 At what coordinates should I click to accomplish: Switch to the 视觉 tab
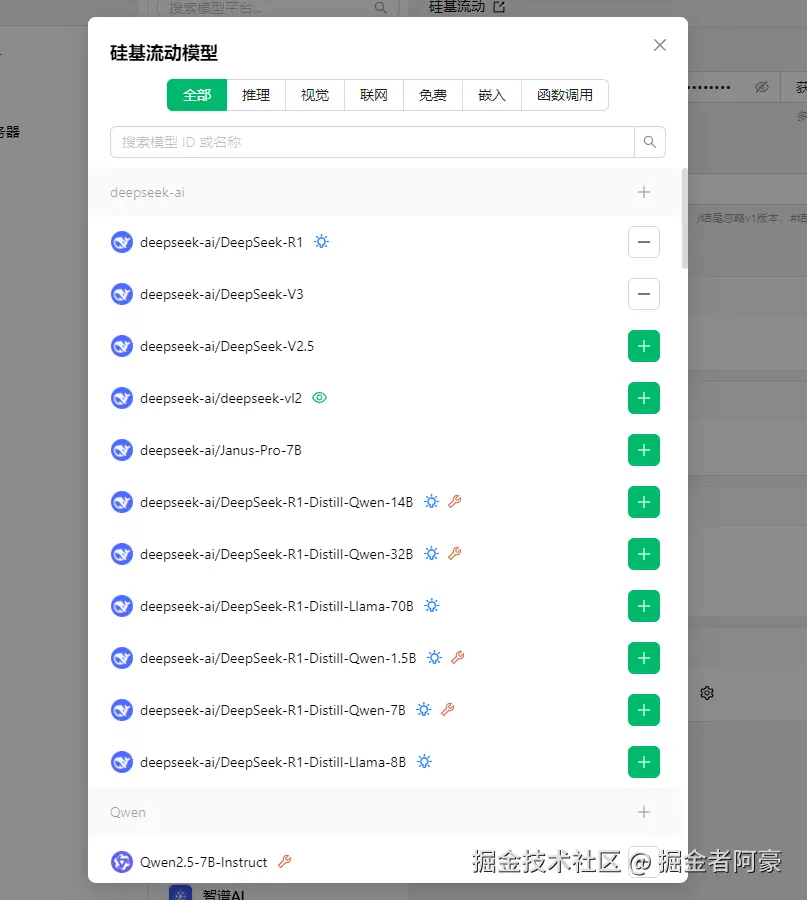click(x=315, y=95)
